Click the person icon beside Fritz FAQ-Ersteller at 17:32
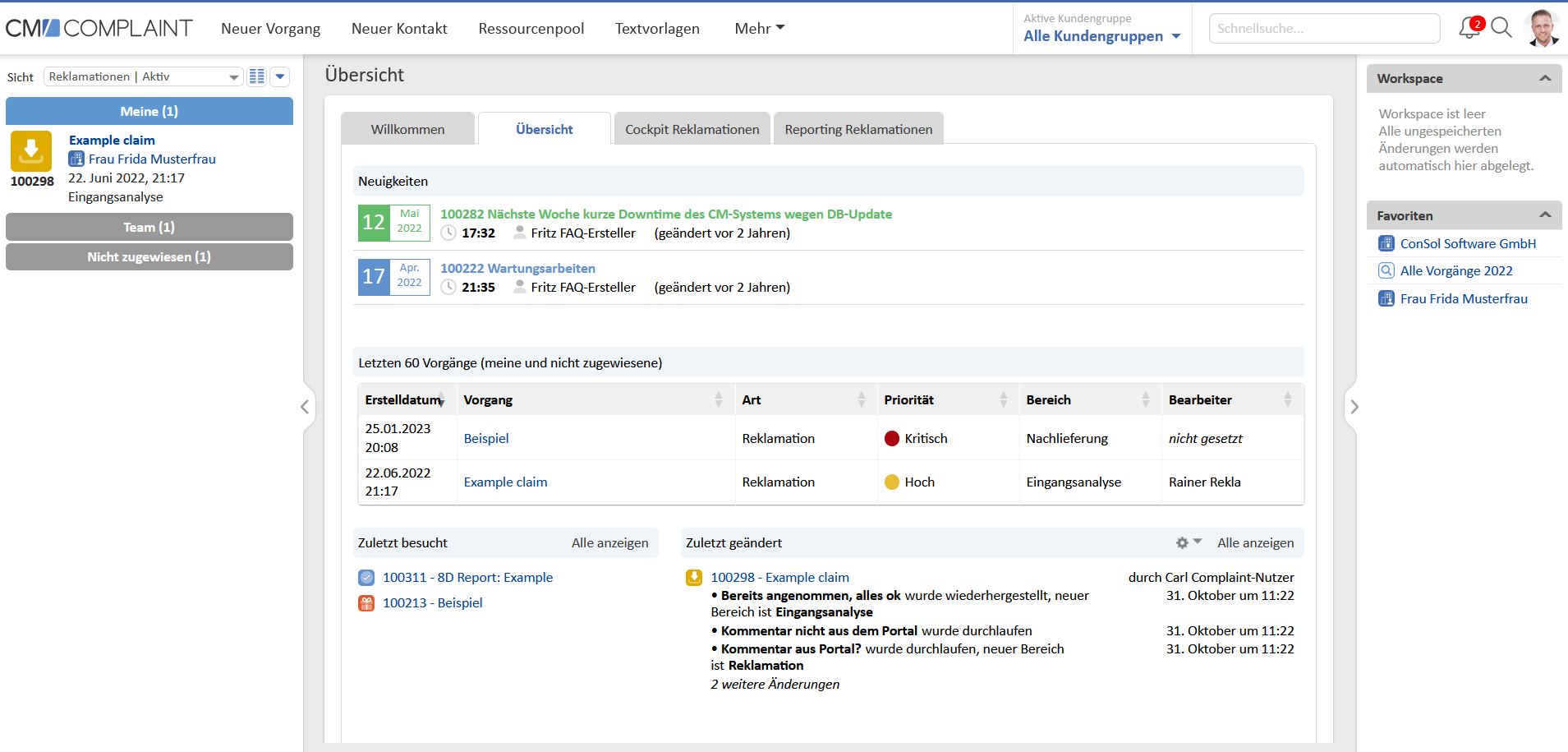Image resolution: width=1568 pixels, height=752 pixels. click(520, 233)
